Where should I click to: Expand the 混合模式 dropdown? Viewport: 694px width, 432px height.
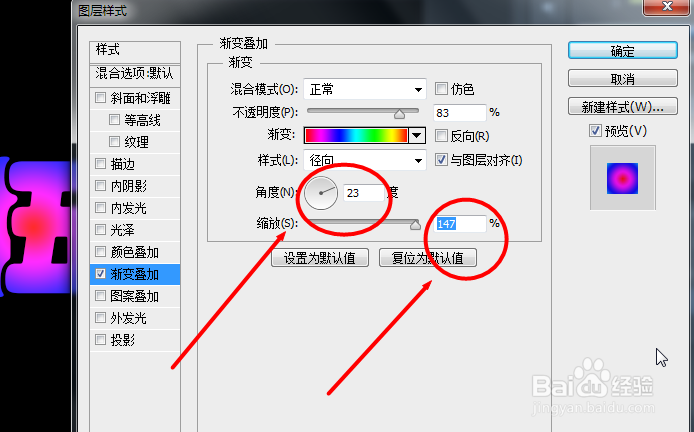(365, 89)
